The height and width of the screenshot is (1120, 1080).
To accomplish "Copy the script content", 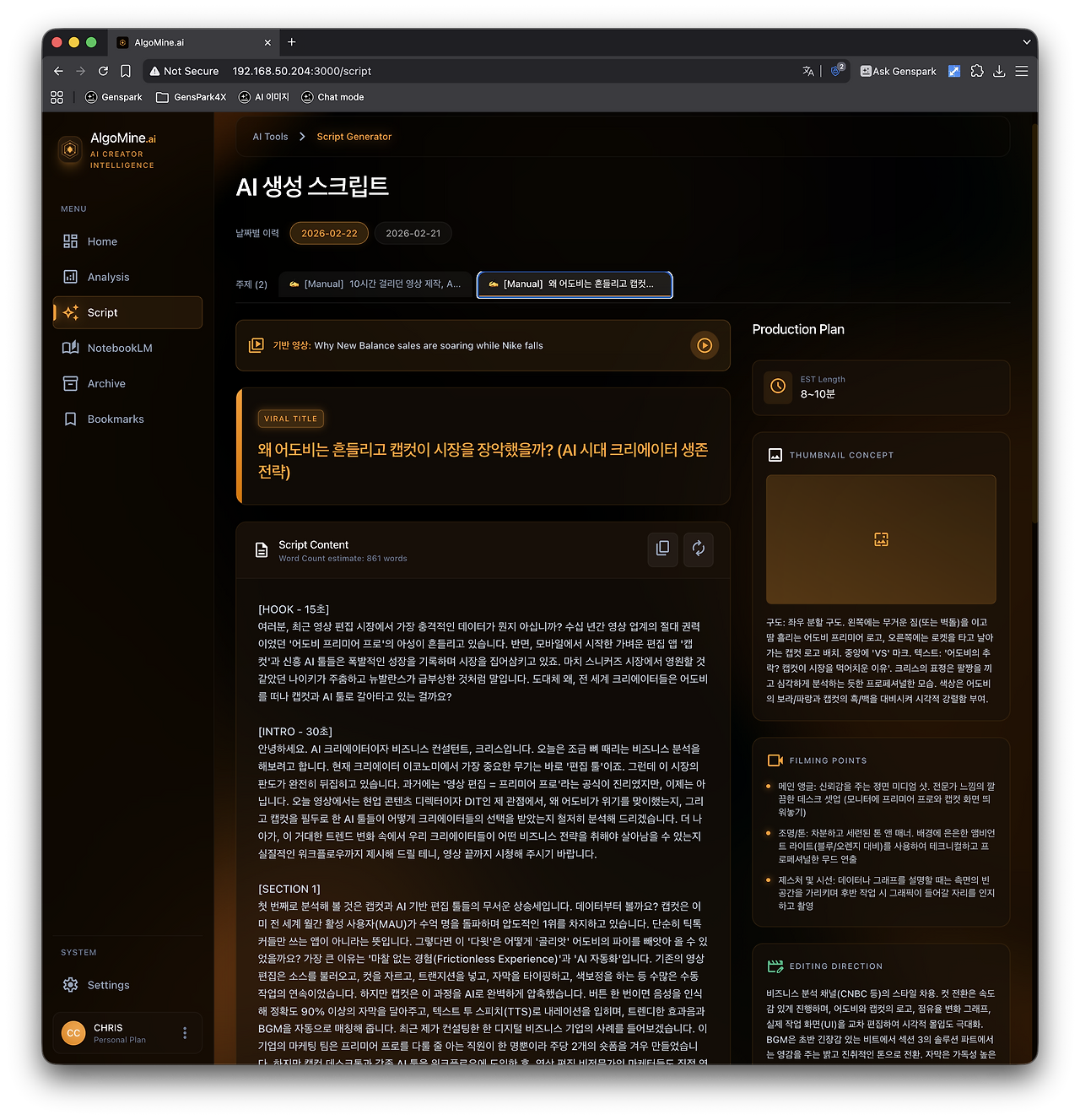I will click(x=662, y=549).
